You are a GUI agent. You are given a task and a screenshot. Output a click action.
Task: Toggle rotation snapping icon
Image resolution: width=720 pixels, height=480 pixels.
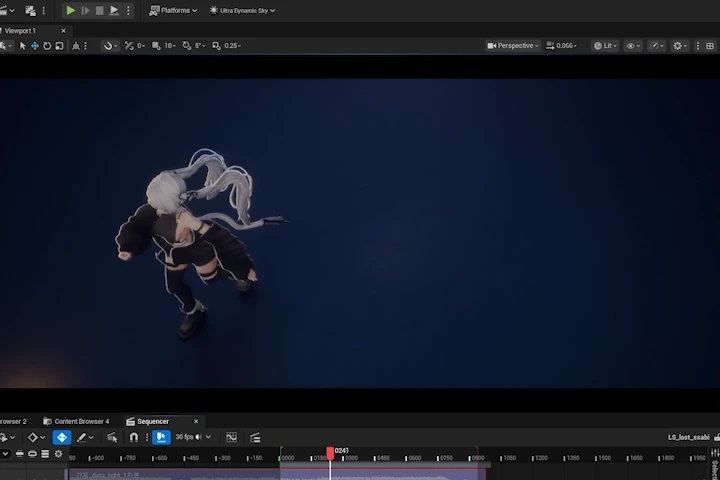[x=187, y=46]
